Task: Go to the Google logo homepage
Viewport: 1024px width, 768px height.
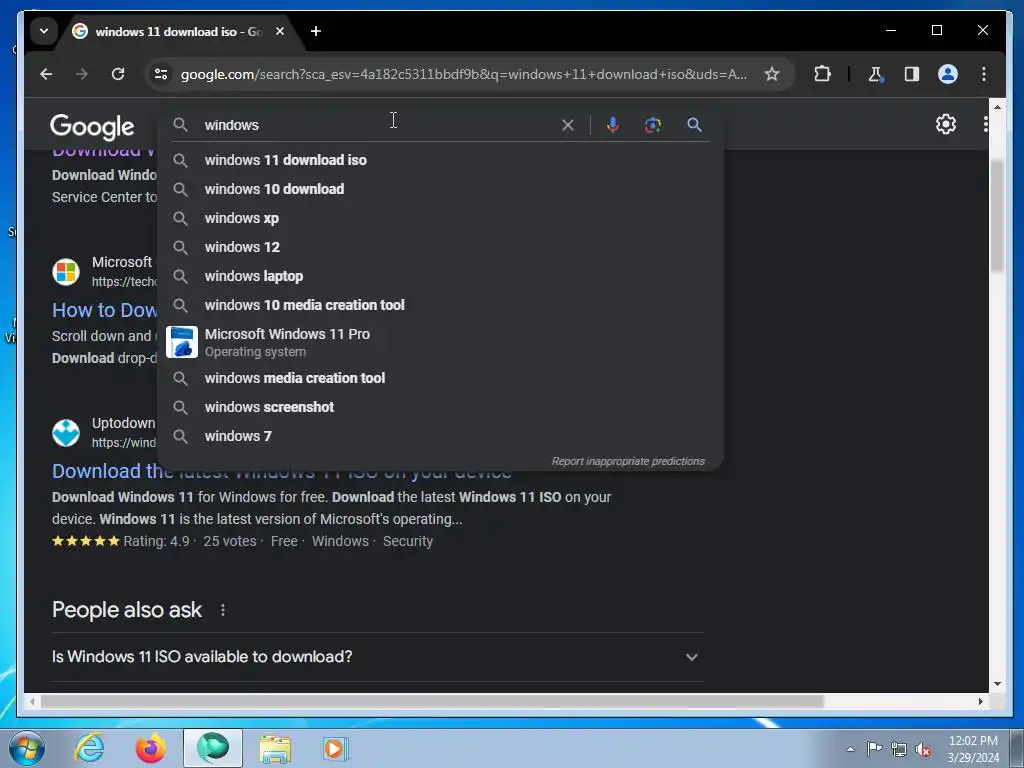Action: click(92, 126)
